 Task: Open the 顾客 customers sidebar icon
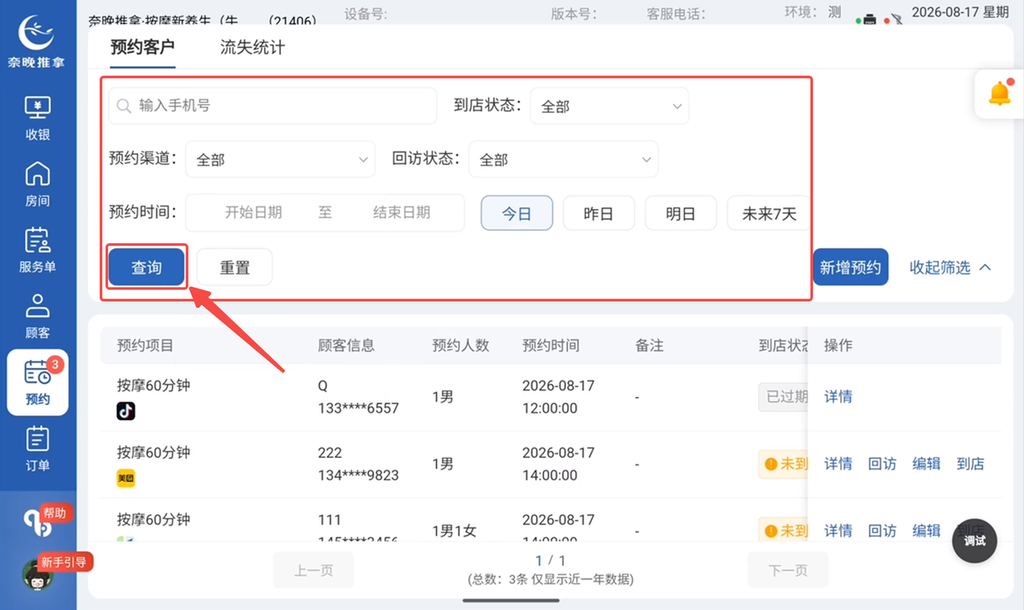(37, 316)
